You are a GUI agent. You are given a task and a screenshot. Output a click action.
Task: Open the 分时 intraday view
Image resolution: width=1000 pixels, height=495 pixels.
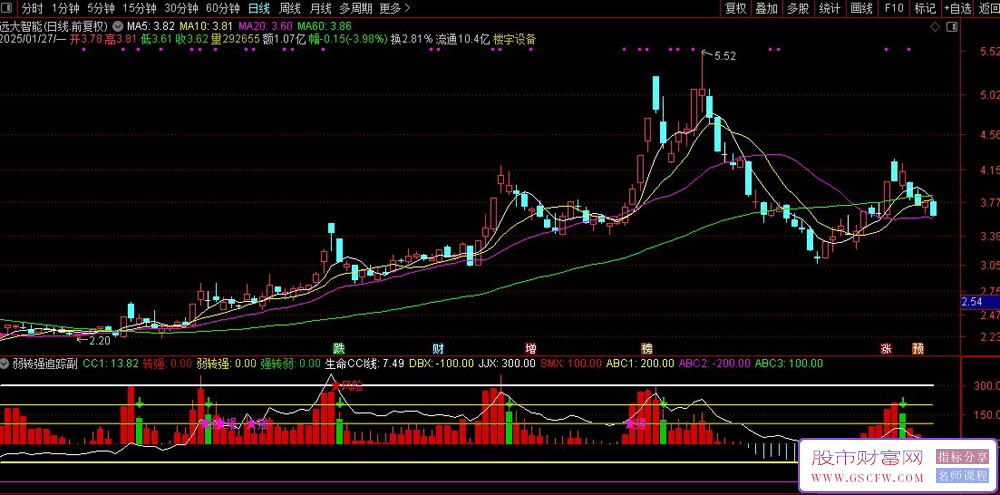[31, 8]
